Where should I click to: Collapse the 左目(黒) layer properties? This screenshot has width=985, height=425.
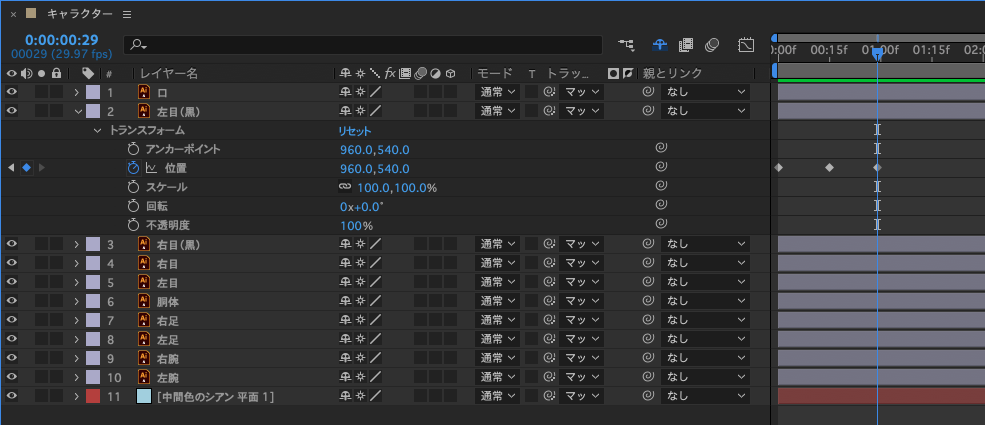[78, 111]
